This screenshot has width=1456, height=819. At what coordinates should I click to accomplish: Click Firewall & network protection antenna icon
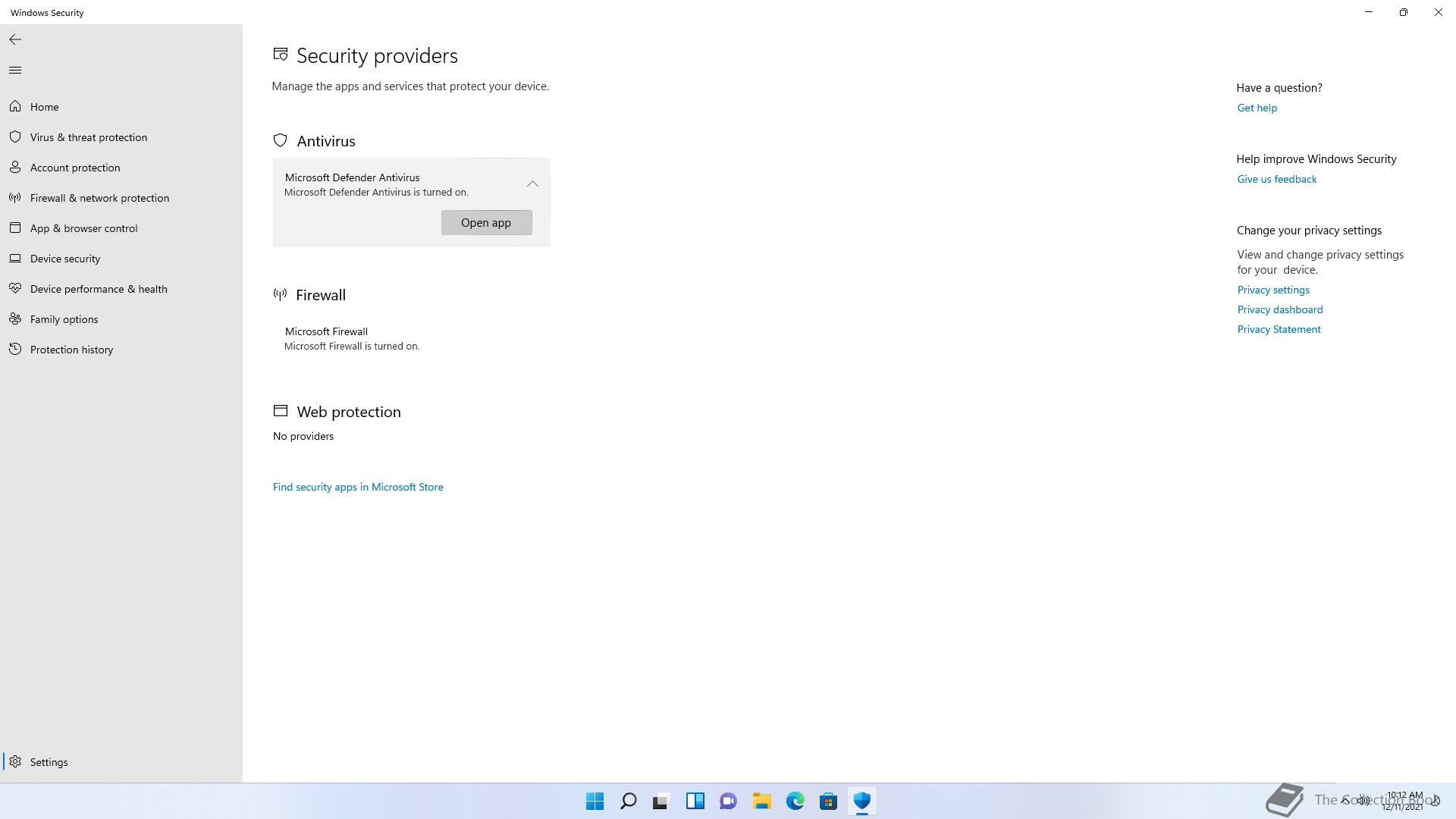tap(15, 197)
